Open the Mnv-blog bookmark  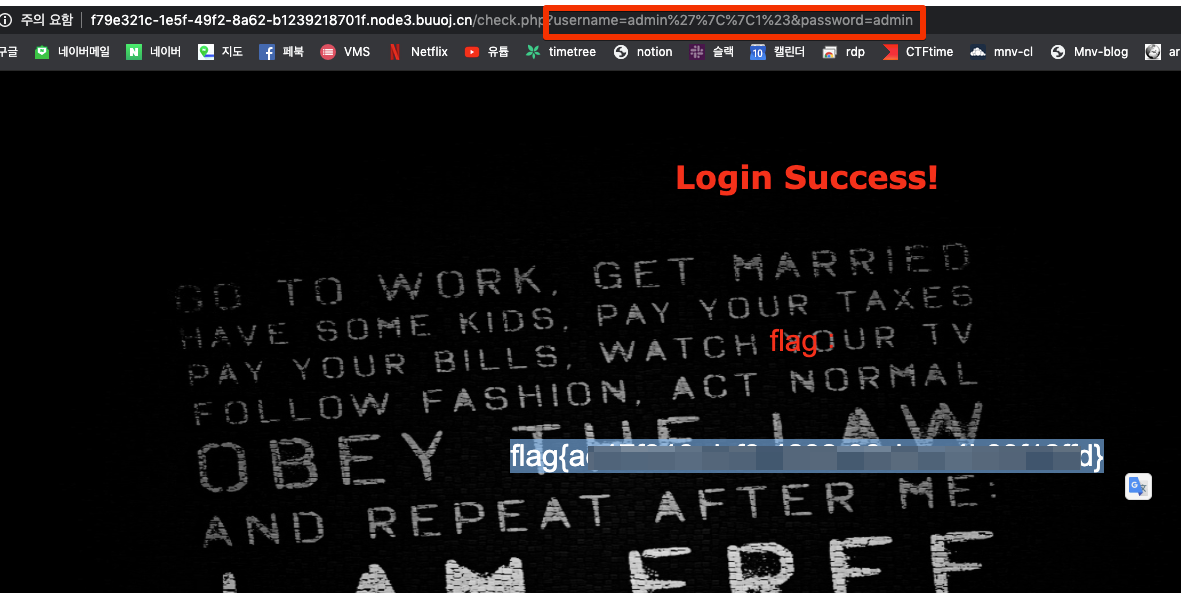[x=1089, y=52]
